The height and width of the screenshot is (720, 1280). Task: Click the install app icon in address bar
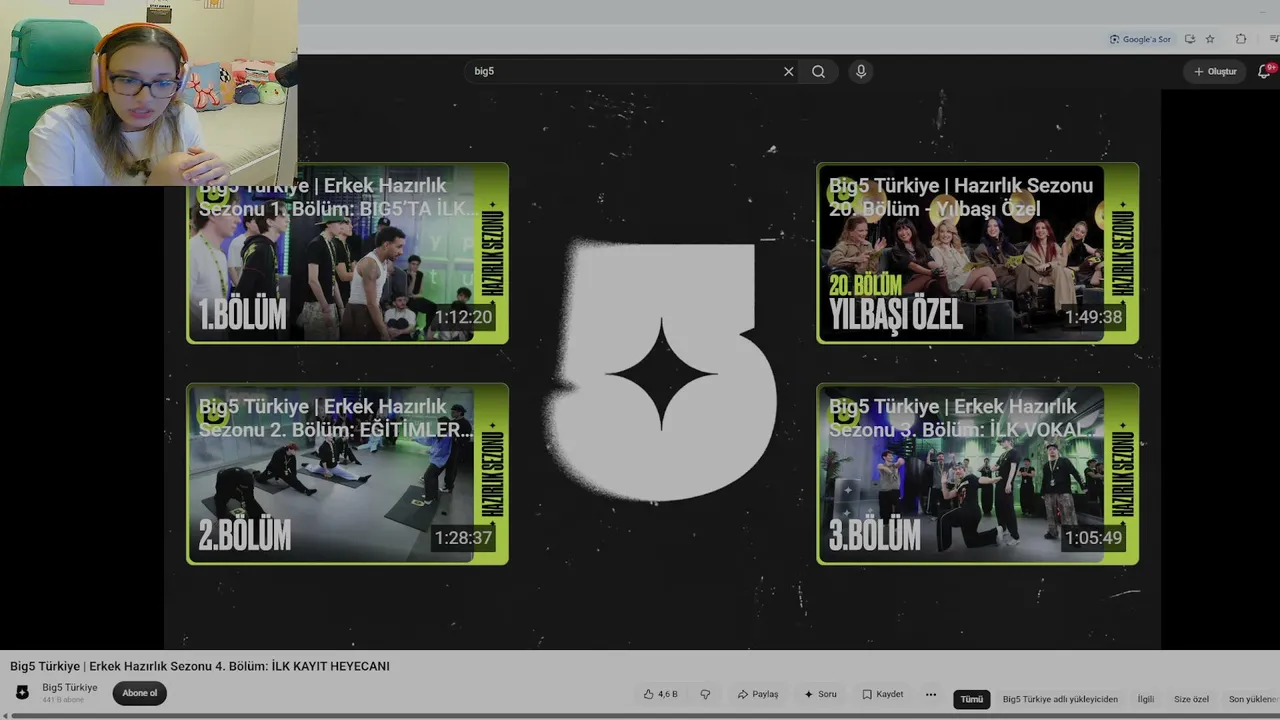(x=1189, y=39)
